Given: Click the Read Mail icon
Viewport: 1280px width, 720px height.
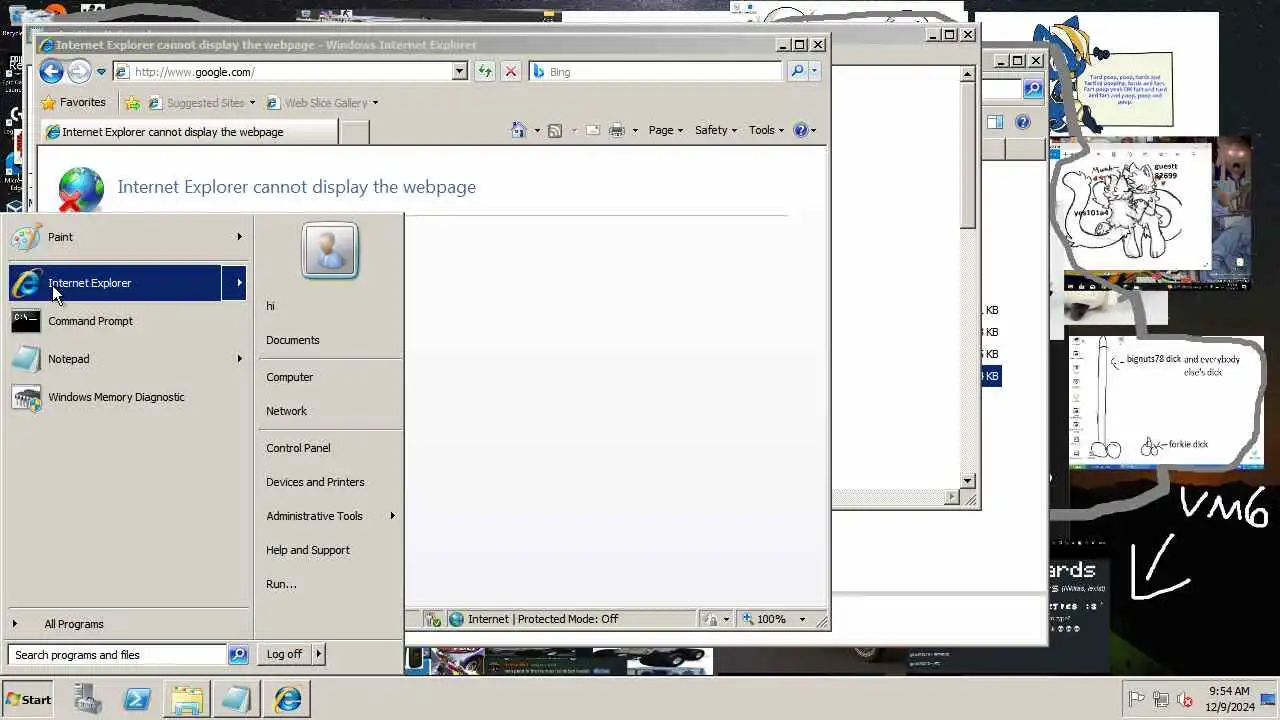Looking at the screenshot, I should click(x=592, y=130).
